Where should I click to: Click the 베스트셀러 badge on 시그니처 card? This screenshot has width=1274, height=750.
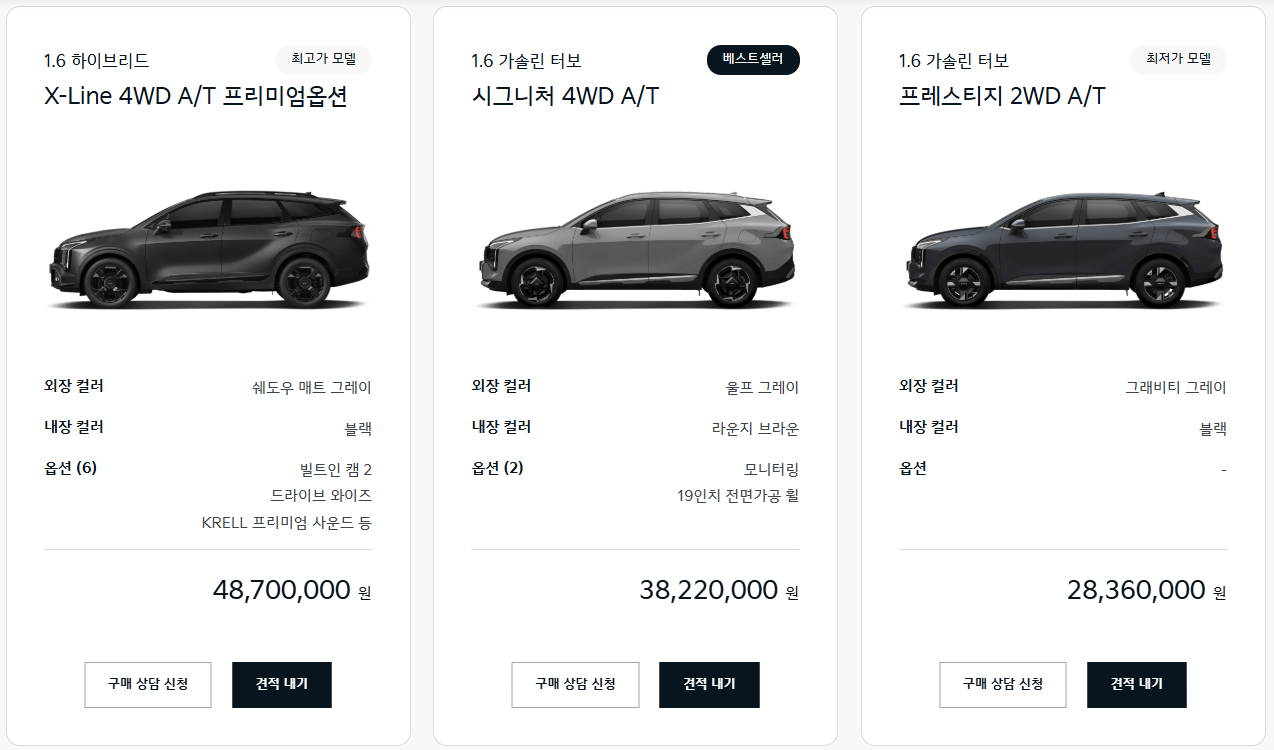[x=753, y=59]
